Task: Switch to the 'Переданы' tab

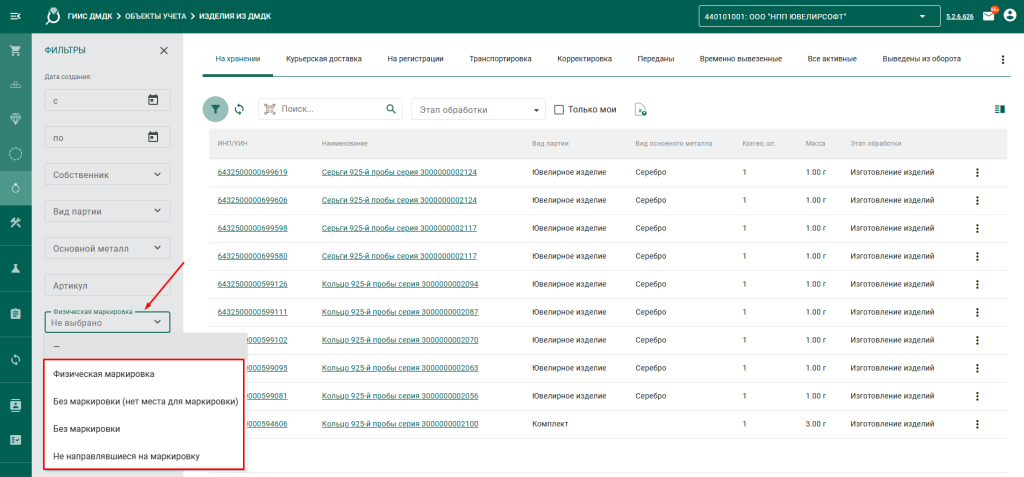Action: 656,59
